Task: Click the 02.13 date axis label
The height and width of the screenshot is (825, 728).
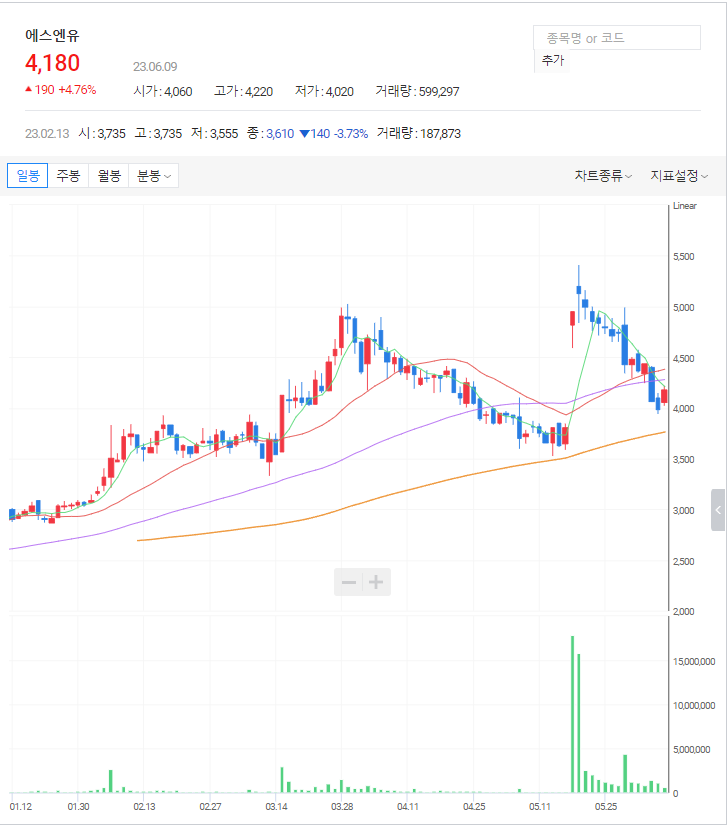Action: [x=144, y=807]
